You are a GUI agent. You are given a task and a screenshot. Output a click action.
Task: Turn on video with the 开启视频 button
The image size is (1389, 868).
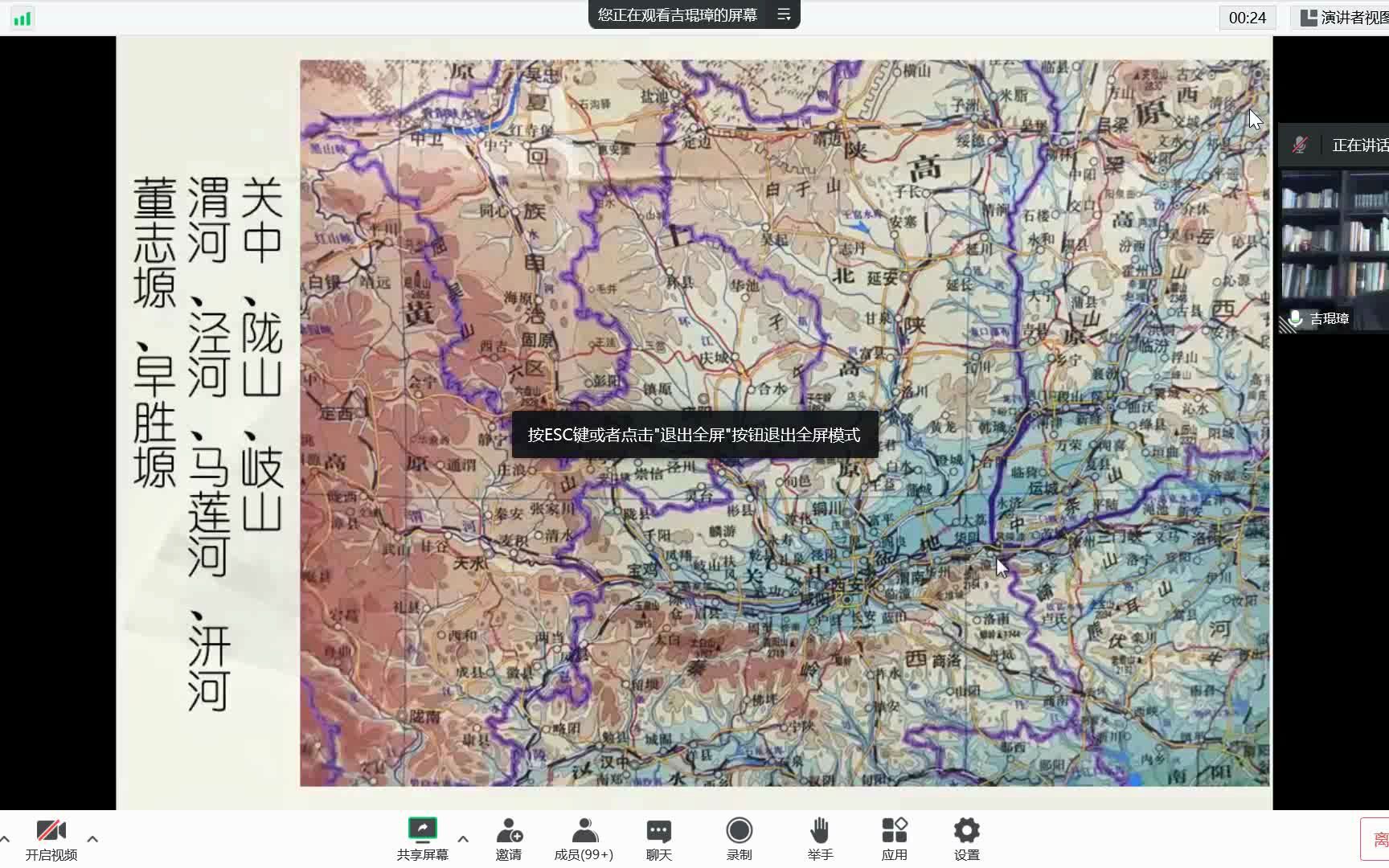51,840
